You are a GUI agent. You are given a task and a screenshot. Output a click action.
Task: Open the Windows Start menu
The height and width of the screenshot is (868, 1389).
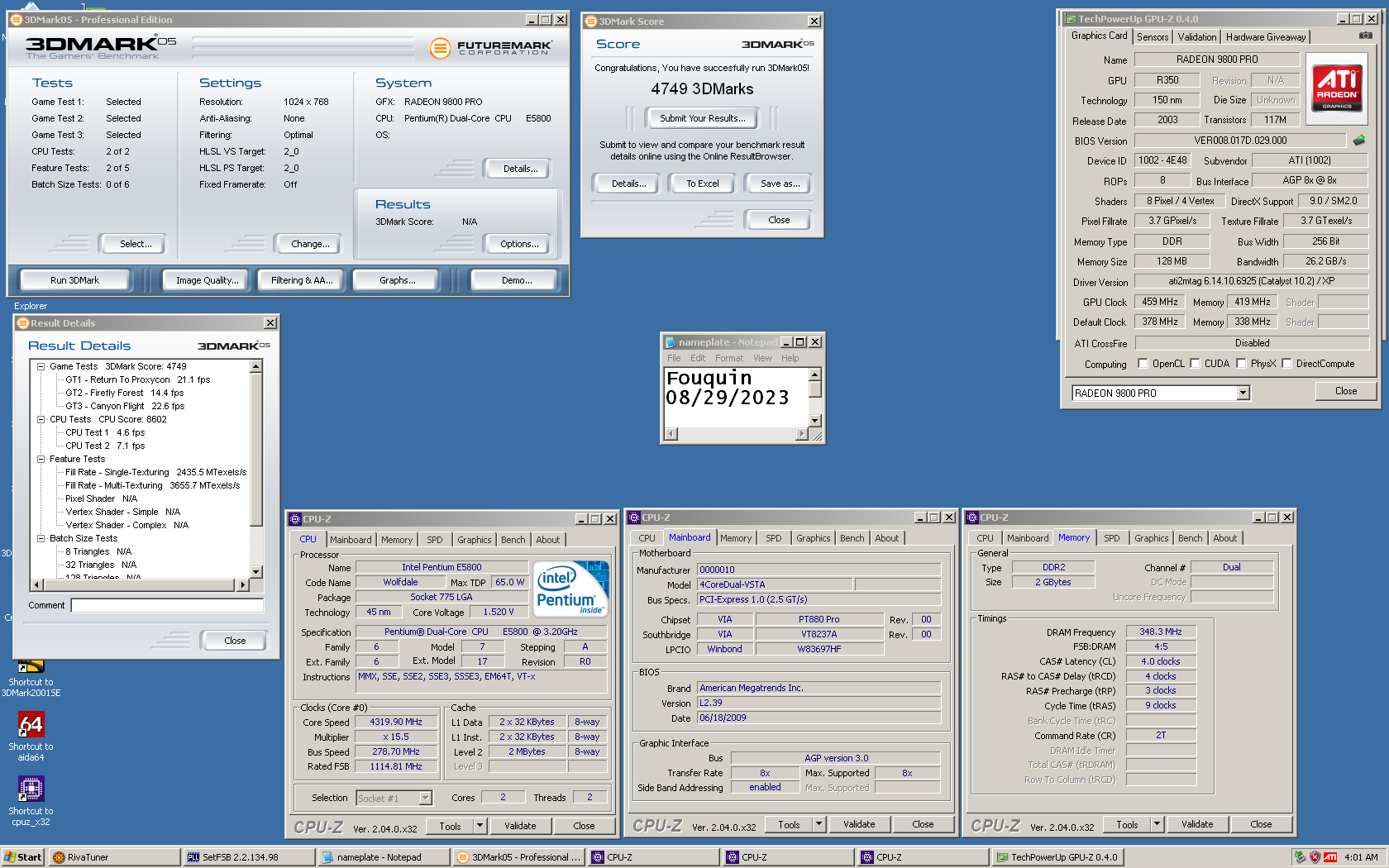click(x=23, y=857)
